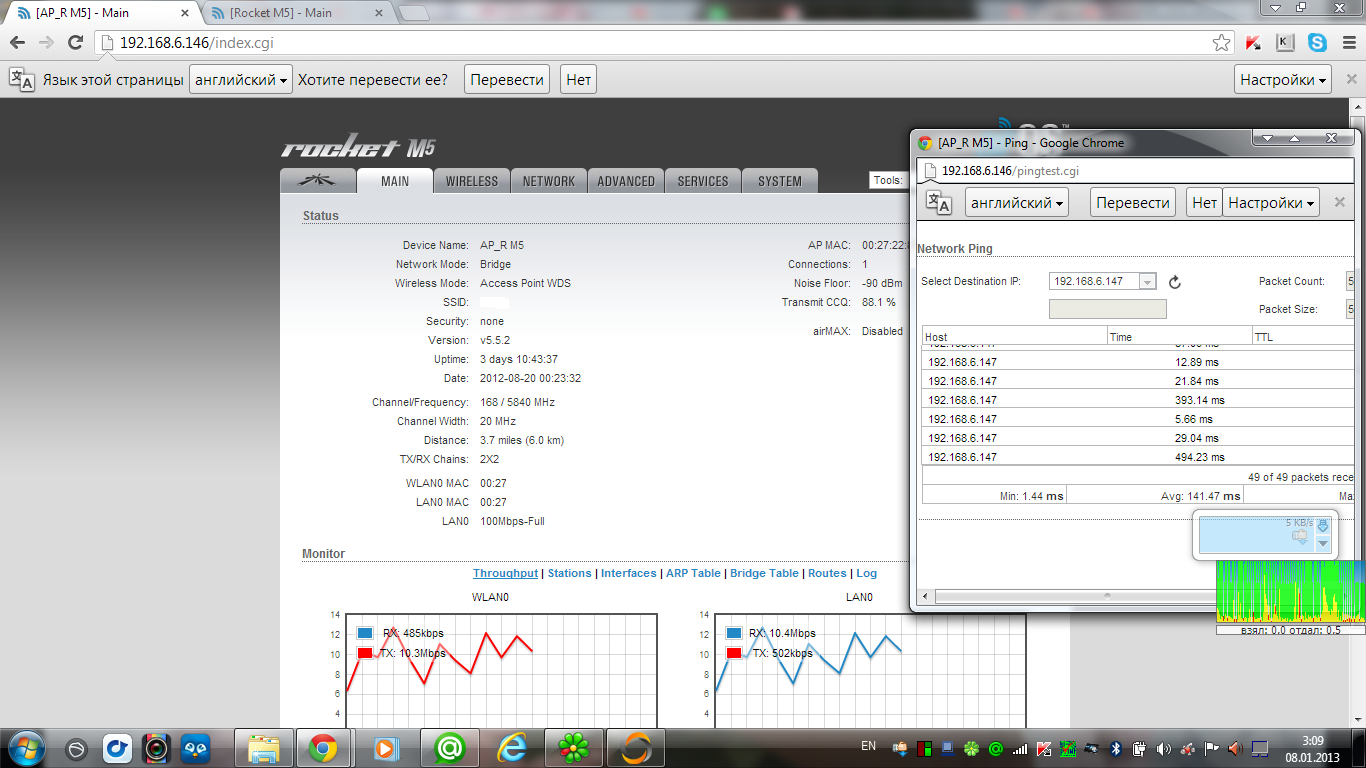Click Перевести in the Ping window

(x=1133, y=203)
